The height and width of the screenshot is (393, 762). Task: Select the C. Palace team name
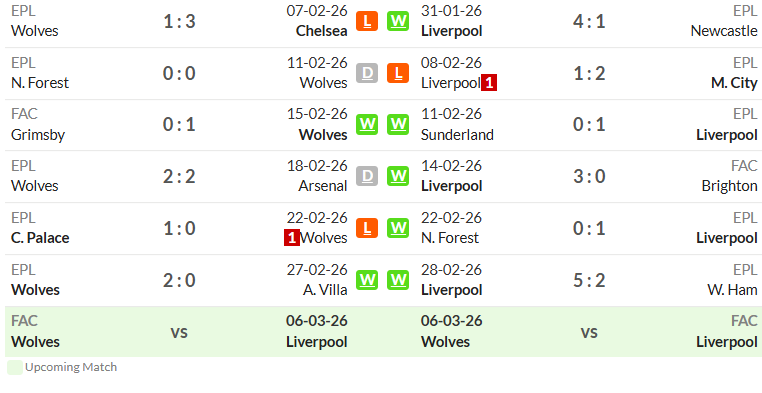tap(40, 238)
